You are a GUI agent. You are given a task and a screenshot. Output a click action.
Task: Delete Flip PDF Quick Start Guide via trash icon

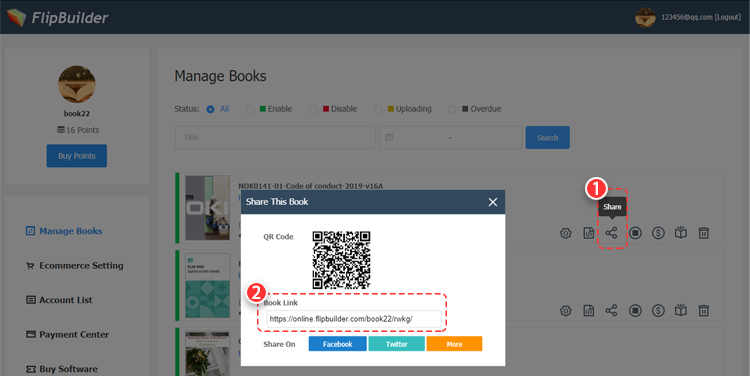703,310
